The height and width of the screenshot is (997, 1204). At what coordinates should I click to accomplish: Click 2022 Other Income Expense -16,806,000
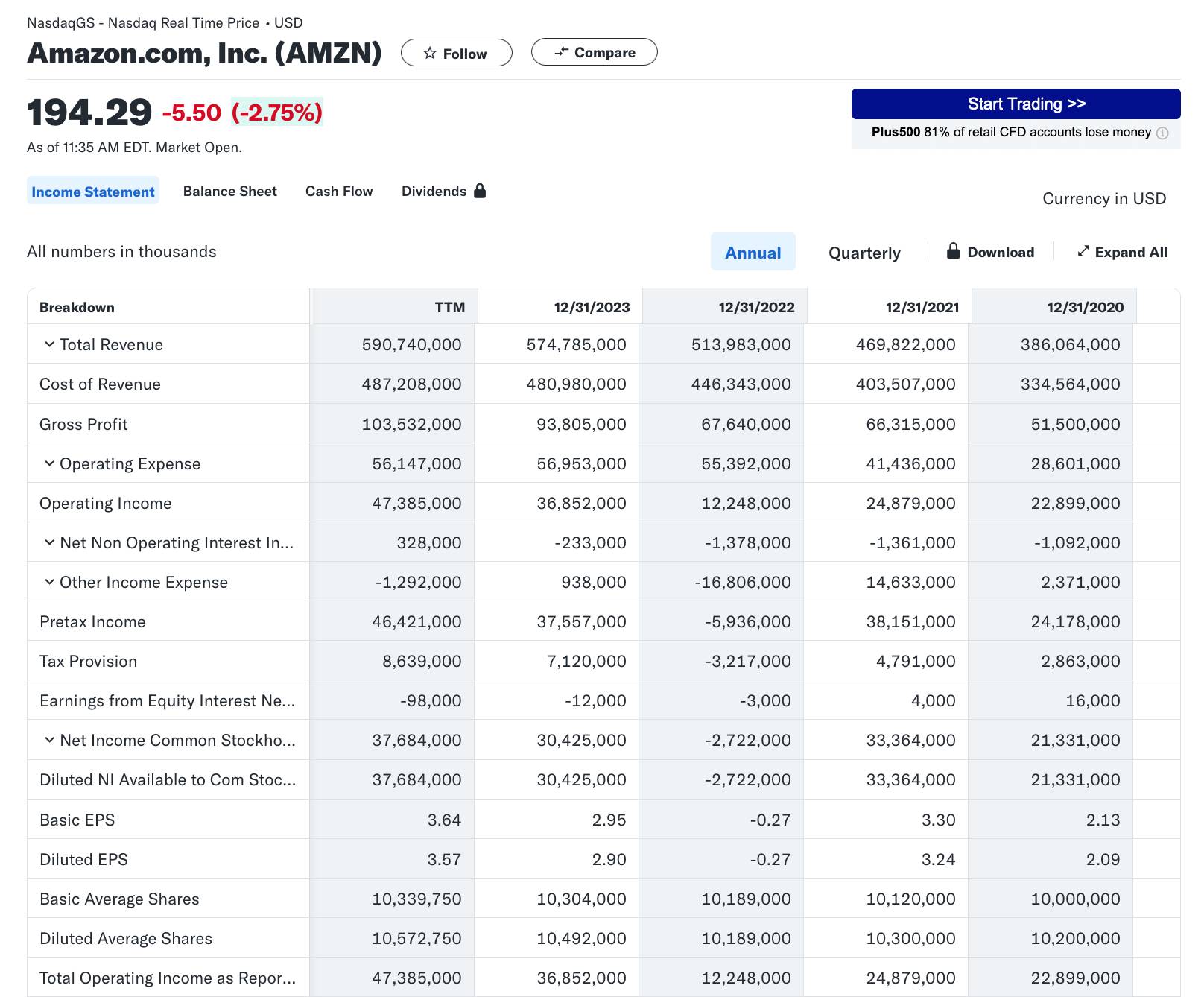(x=743, y=582)
